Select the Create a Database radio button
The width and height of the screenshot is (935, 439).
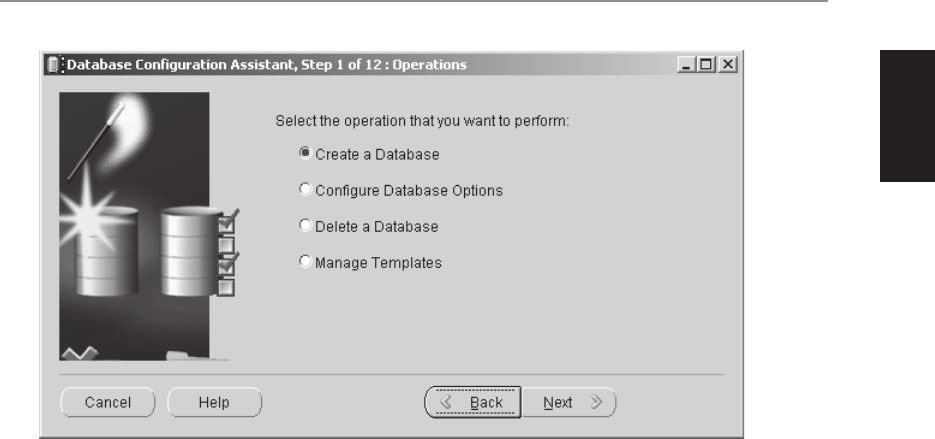[305, 153]
